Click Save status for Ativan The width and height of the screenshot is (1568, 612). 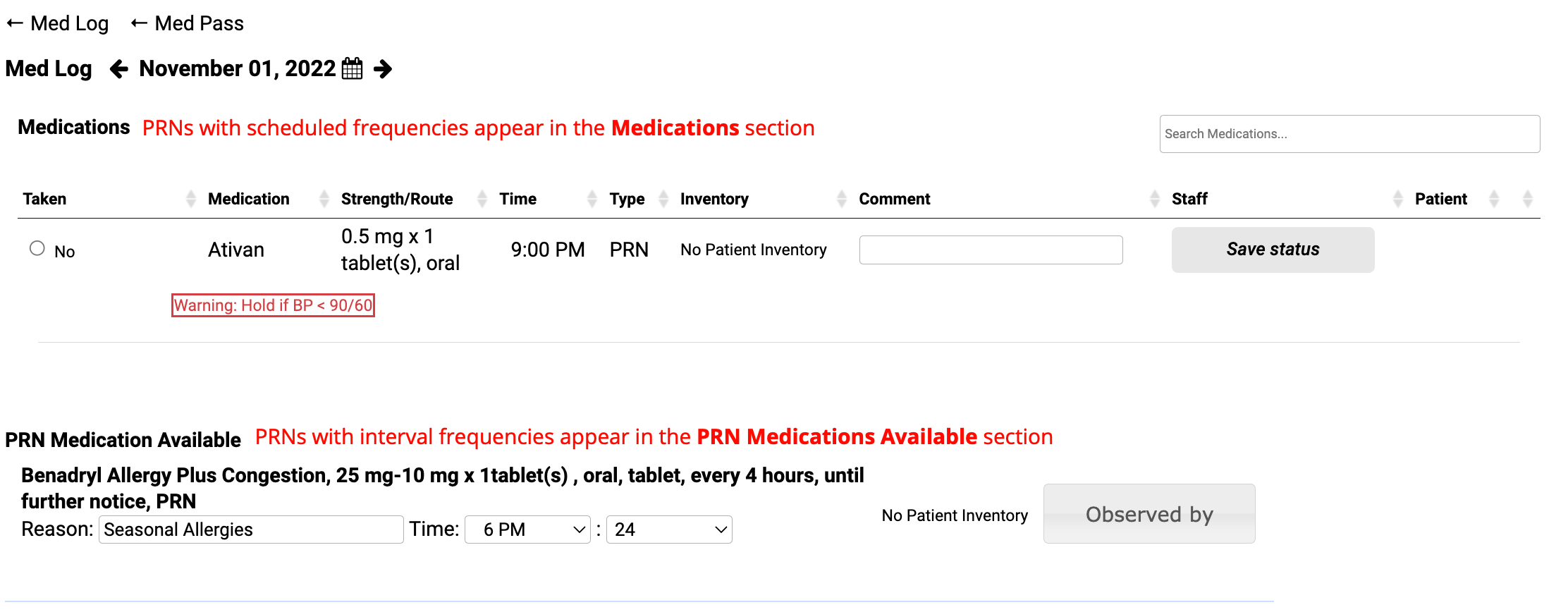tap(1273, 250)
